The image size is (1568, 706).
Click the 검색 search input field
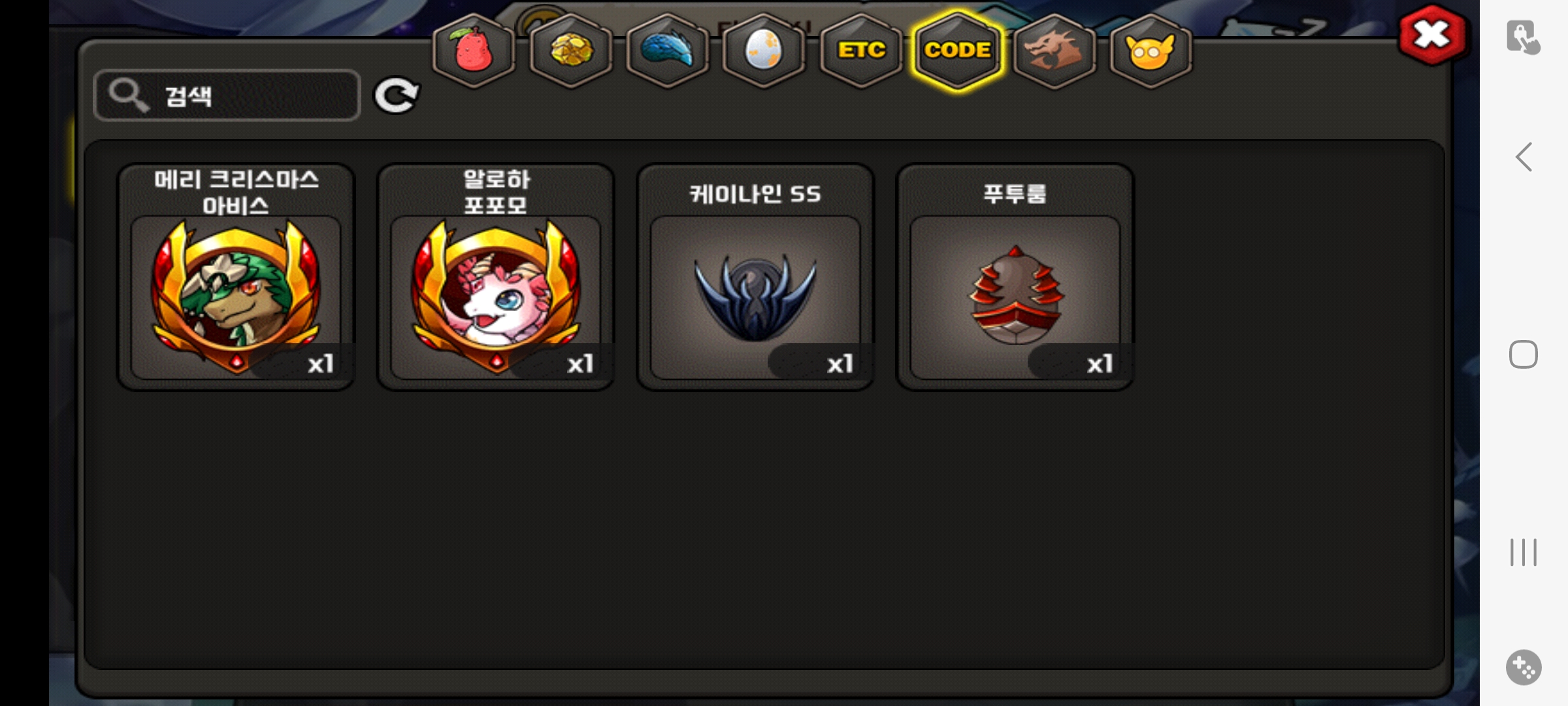pyautogui.click(x=227, y=95)
